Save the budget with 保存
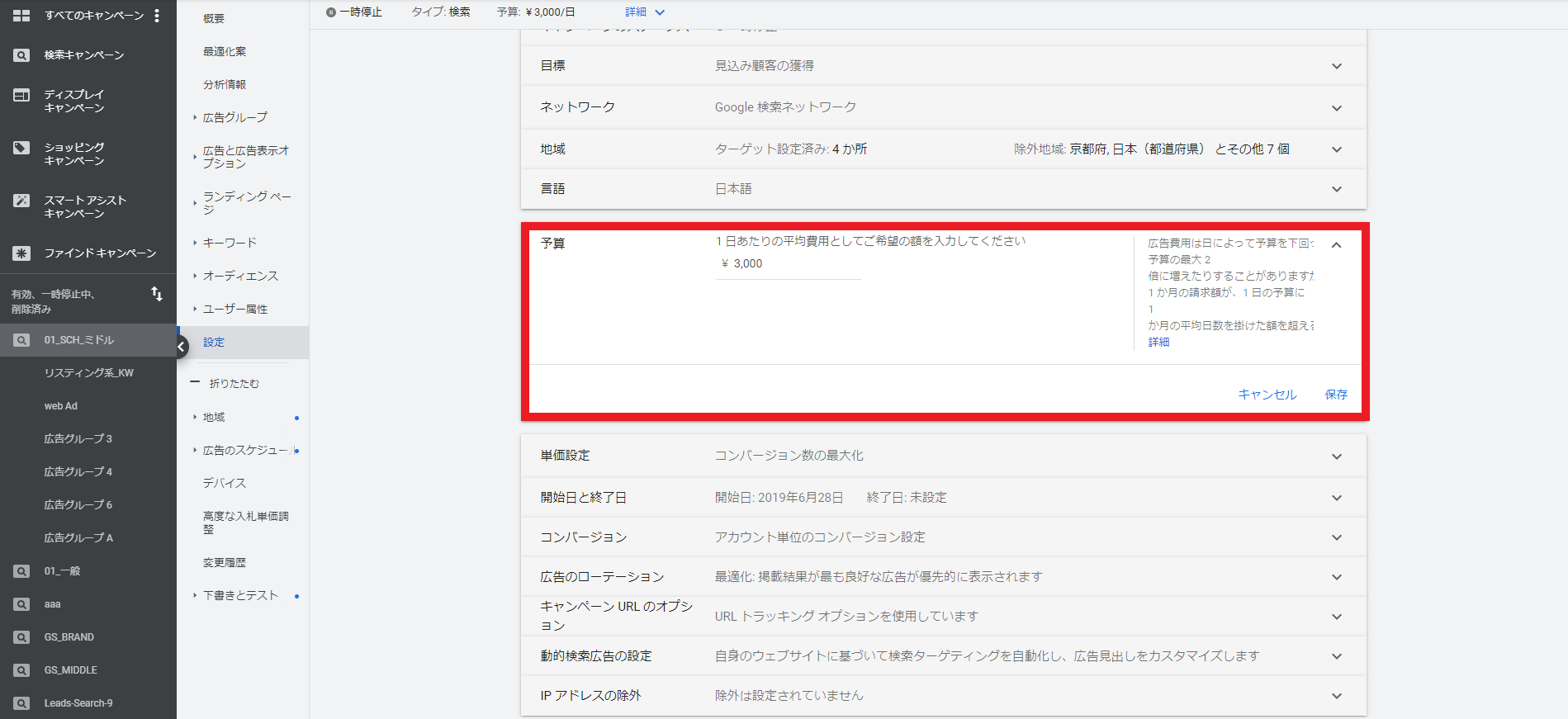This screenshot has width=1568, height=719. (x=1336, y=395)
